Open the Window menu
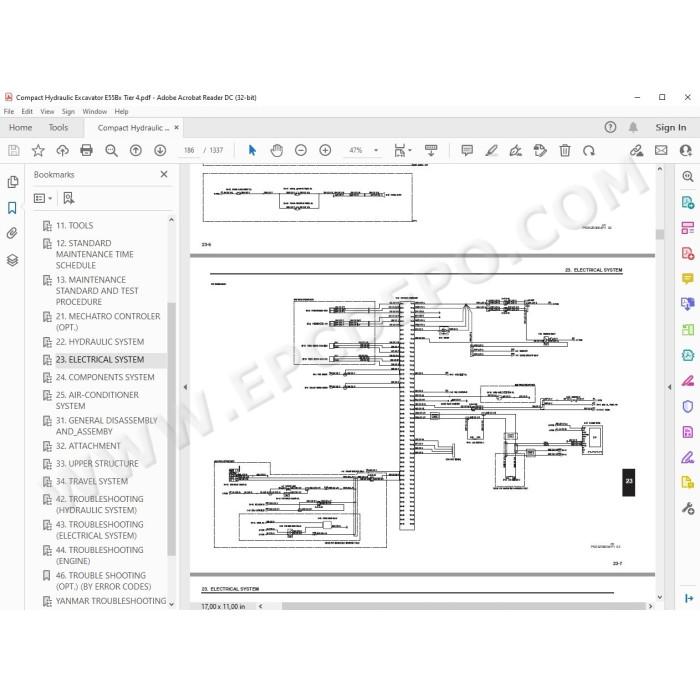This screenshot has height=700, width=700. (95, 112)
